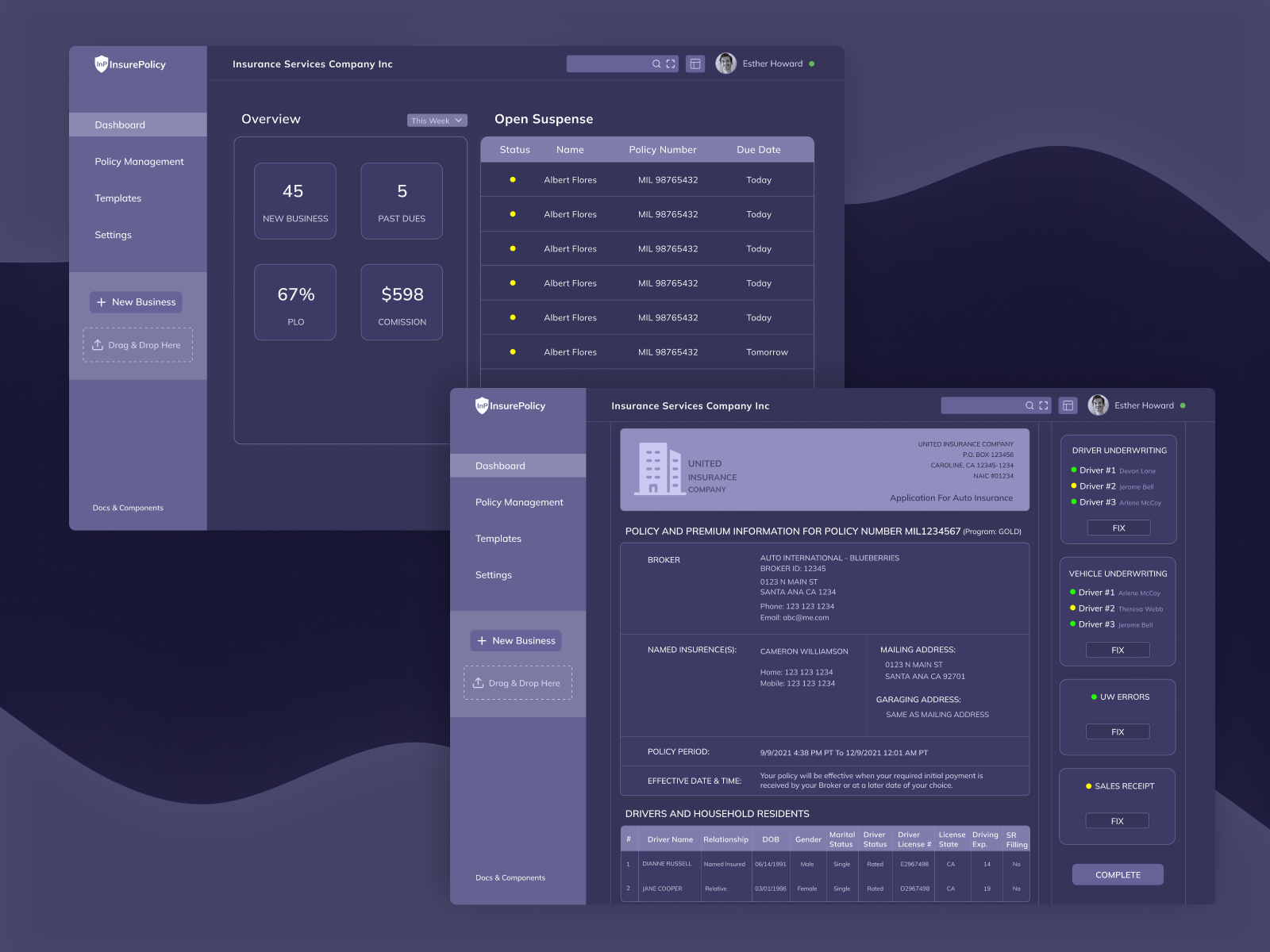Image resolution: width=1270 pixels, height=952 pixels.
Task: Expand the This Week dropdown
Action: [437, 121]
